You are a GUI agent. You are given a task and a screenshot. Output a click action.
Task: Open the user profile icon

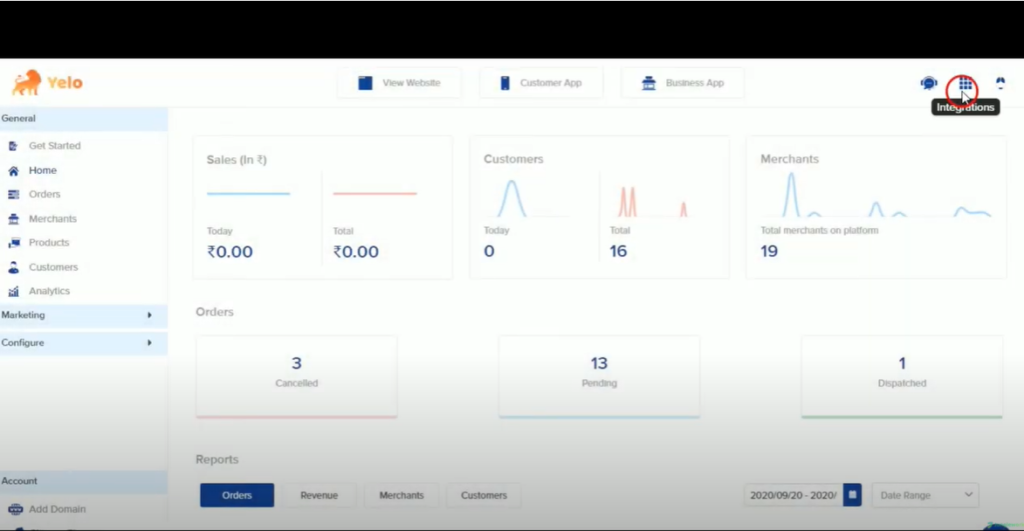click(1000, 83)
